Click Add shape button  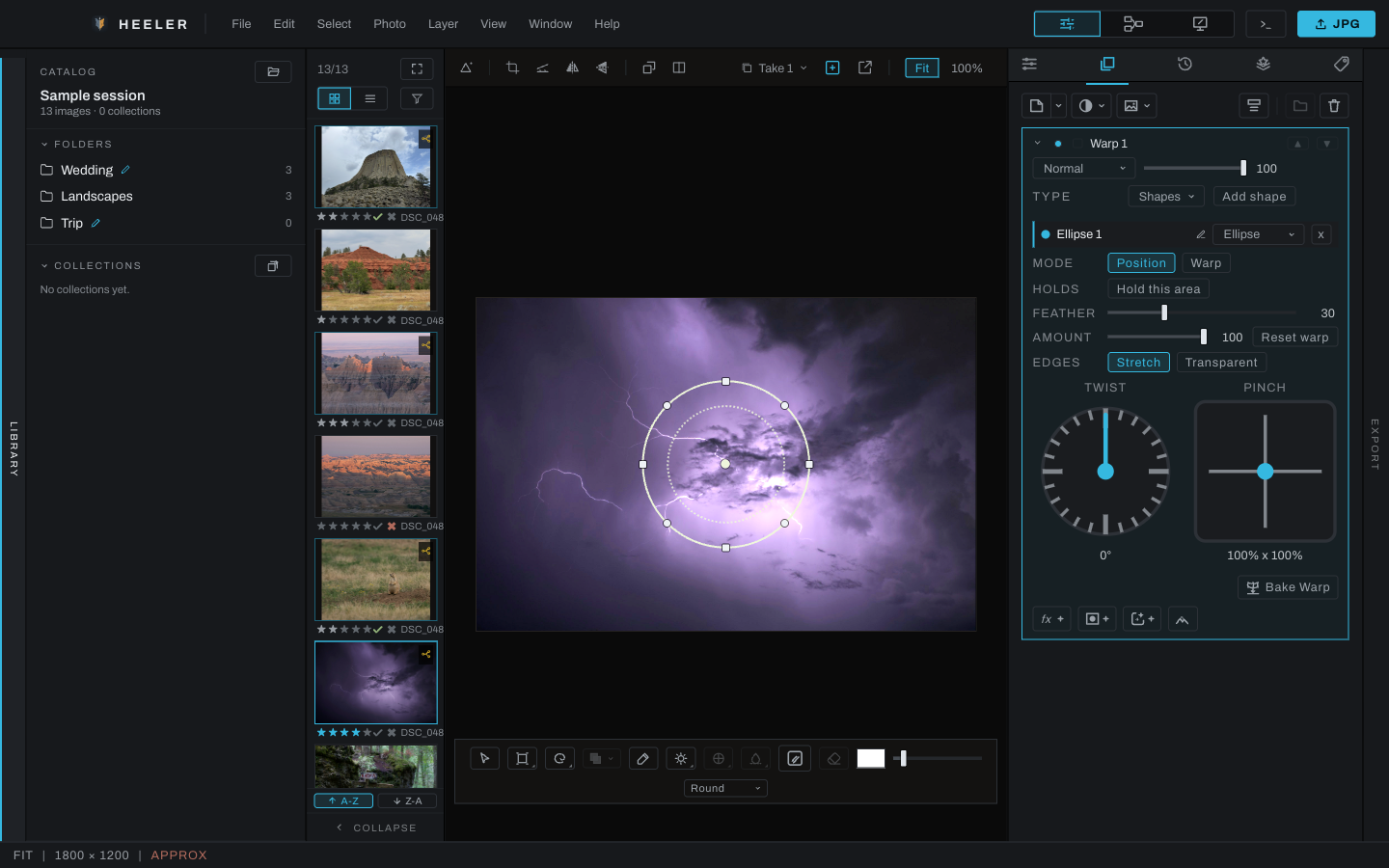click(1254, 197)
